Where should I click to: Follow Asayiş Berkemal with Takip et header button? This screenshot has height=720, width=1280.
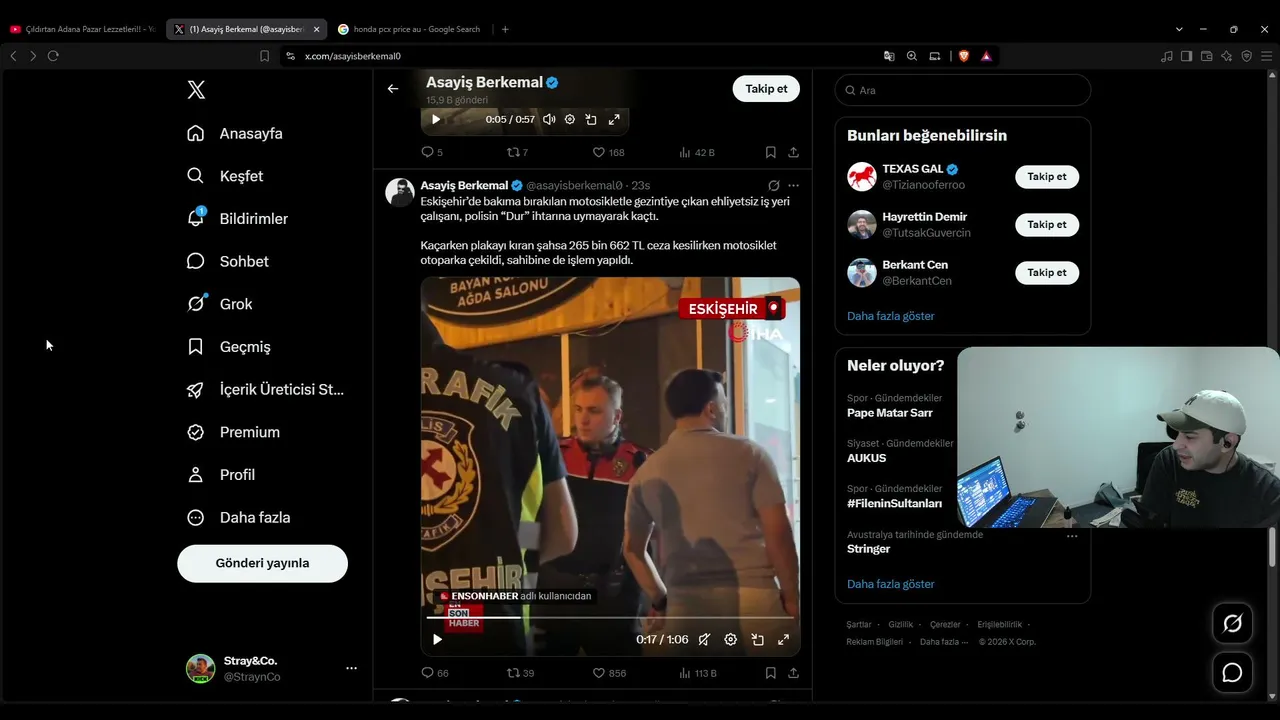click(766, 89)
